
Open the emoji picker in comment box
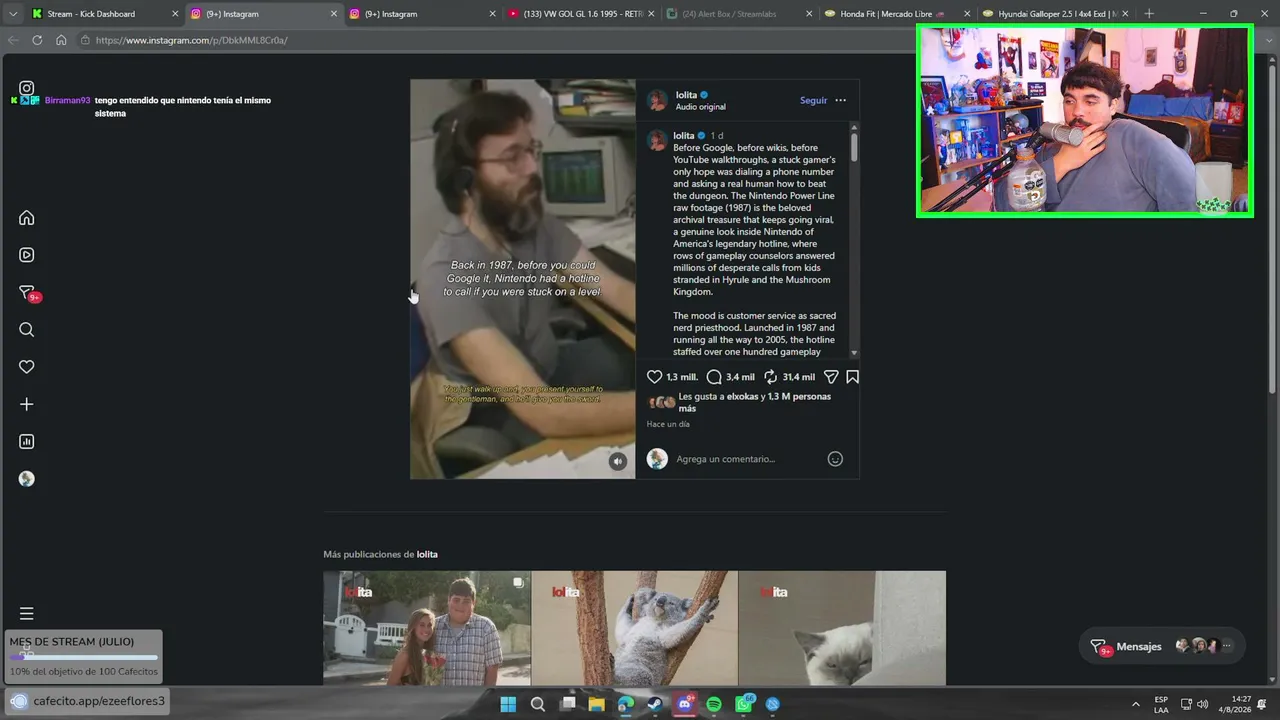tap(835, 459)
